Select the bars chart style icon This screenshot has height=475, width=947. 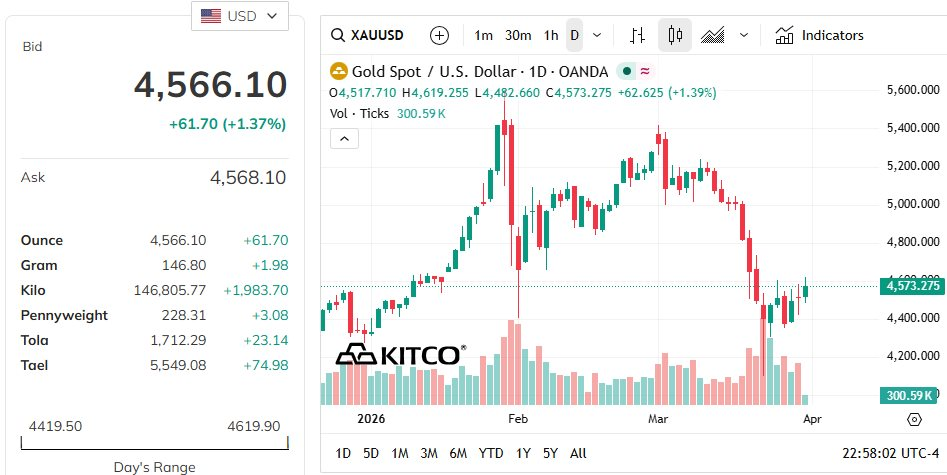click(637, 35)
